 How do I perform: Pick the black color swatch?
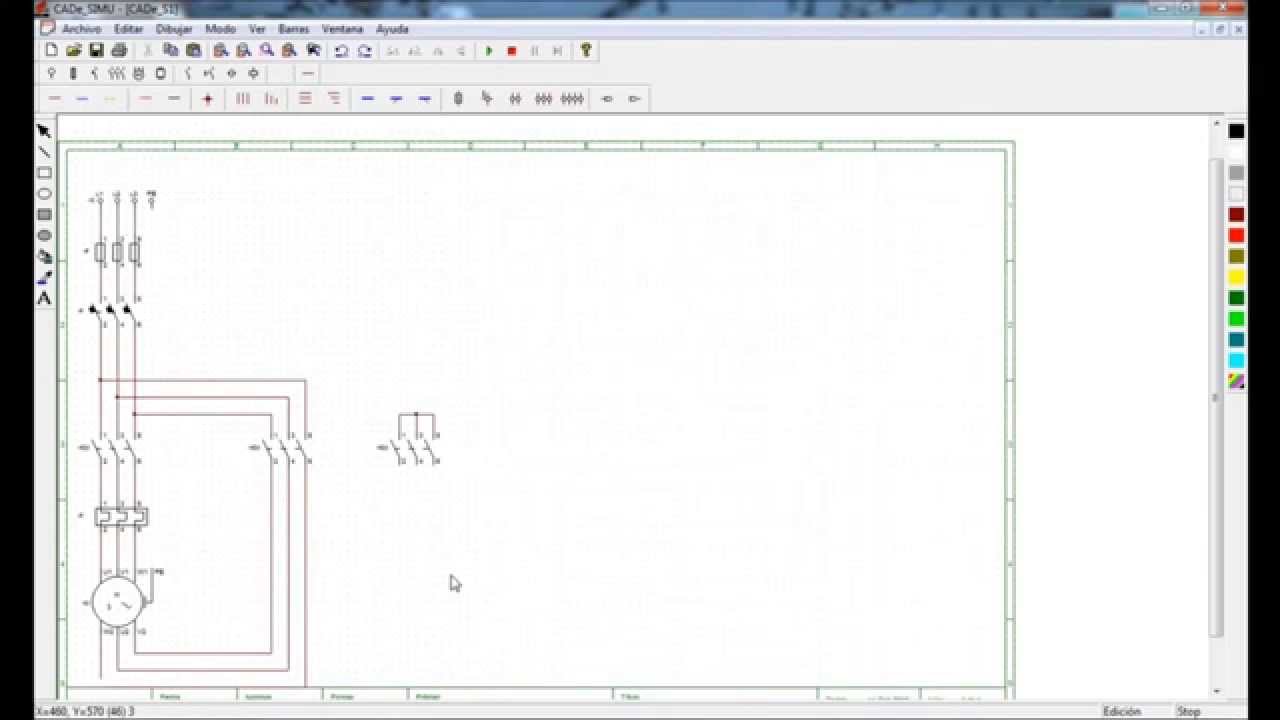(x=1237, y=131)
